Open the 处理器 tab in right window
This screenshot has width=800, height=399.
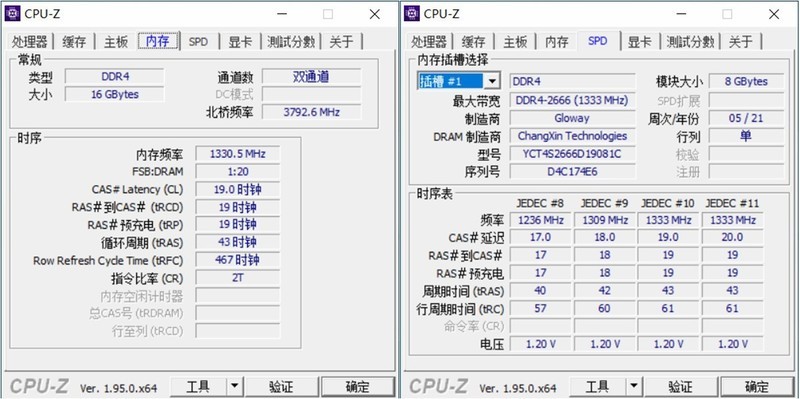[x=429, y=42]
